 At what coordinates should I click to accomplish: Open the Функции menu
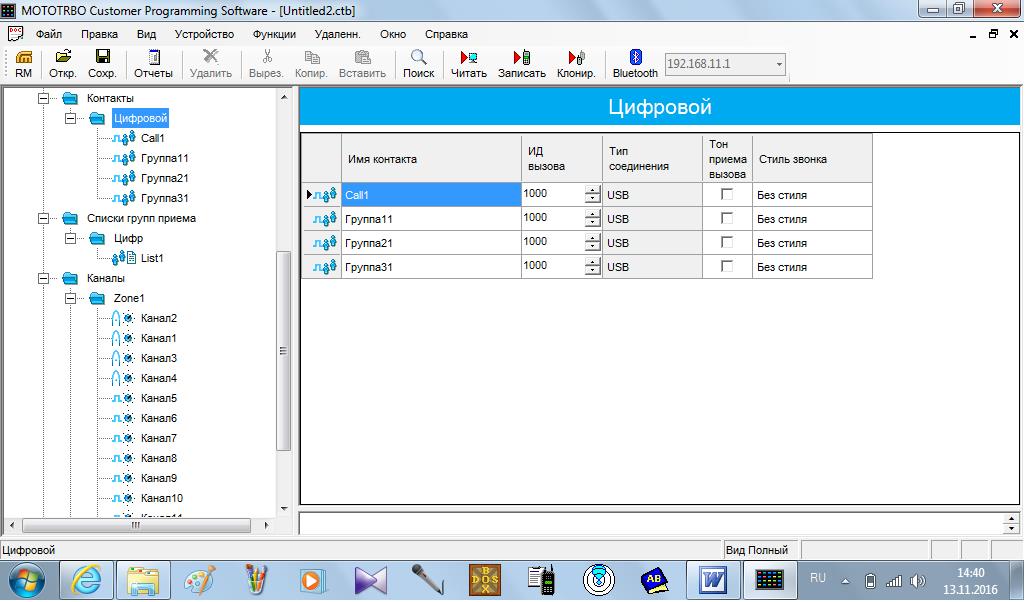[x=274, y=34]
